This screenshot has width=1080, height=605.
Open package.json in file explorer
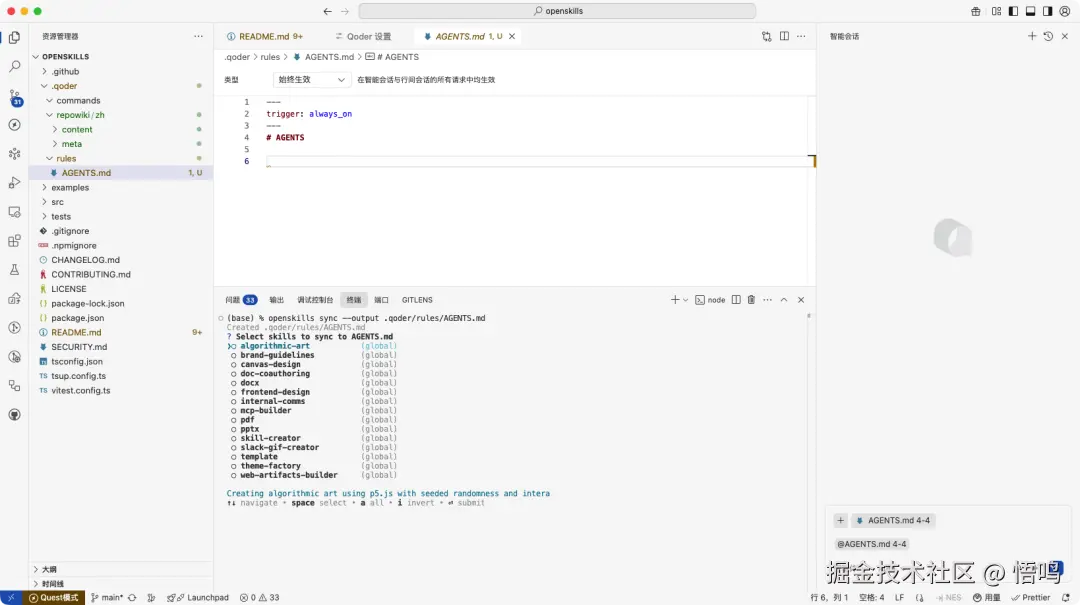[x=77, y=318]
